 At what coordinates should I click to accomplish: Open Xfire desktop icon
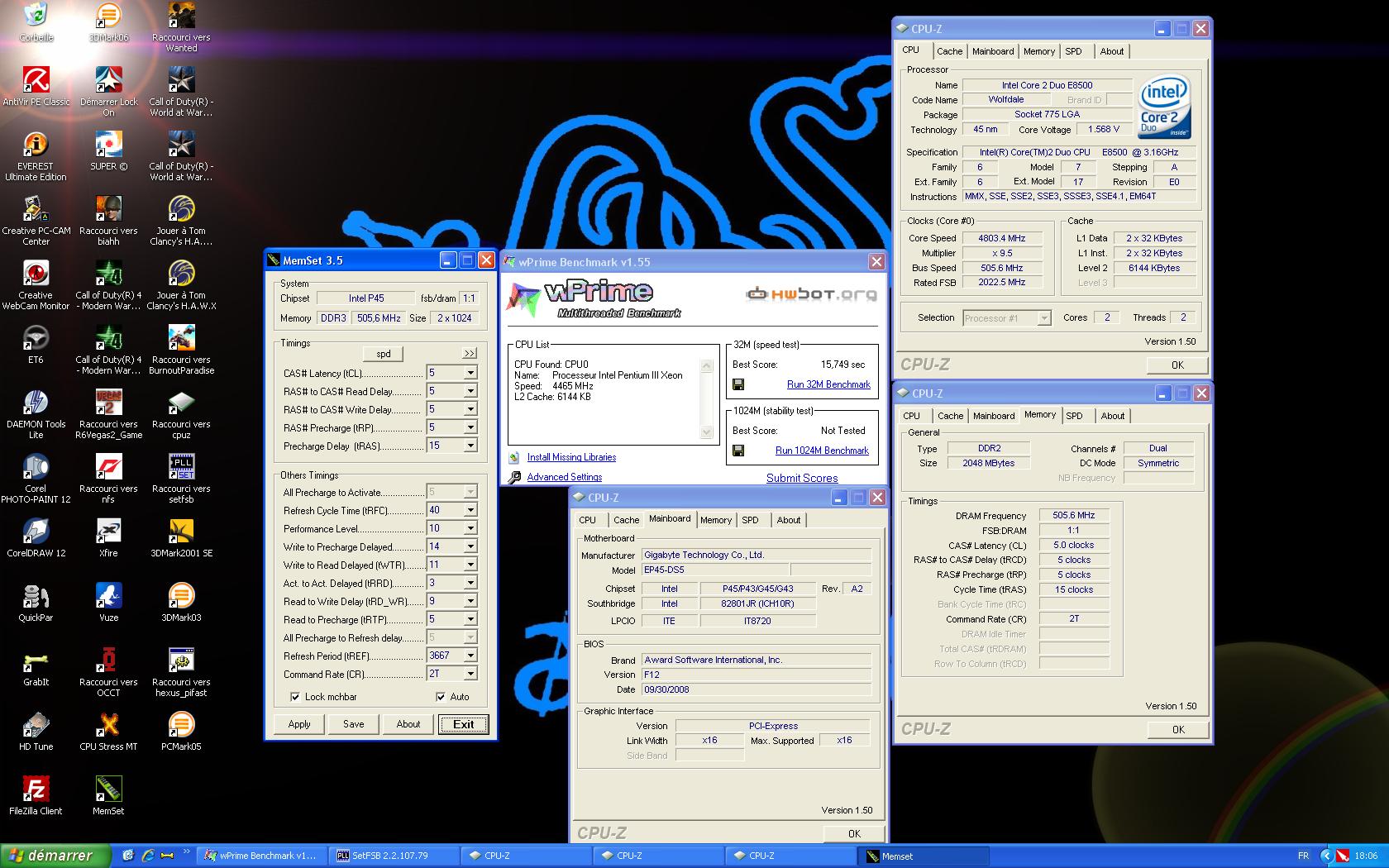[x=108, y=537]
